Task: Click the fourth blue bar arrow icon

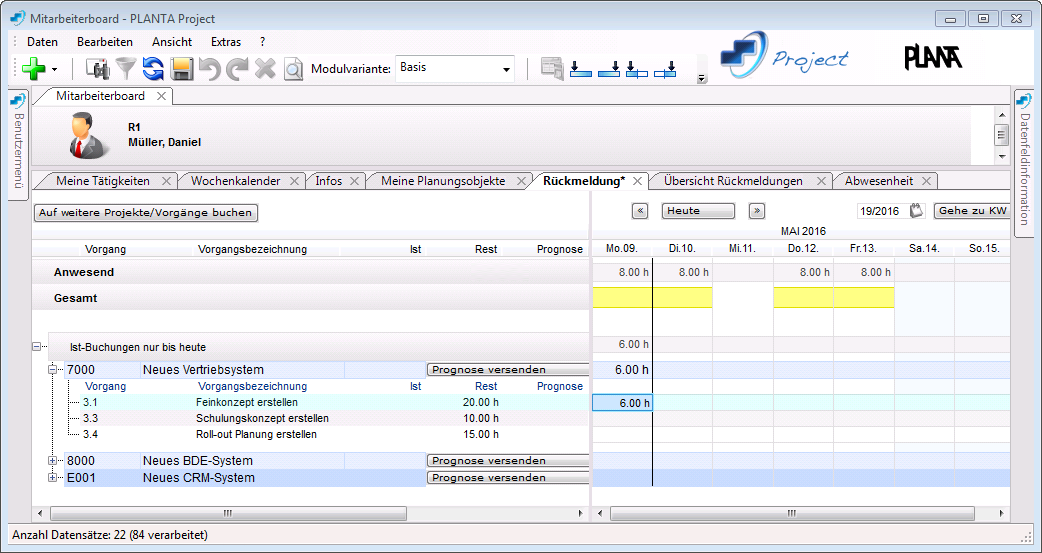Action: coord(665,68)
